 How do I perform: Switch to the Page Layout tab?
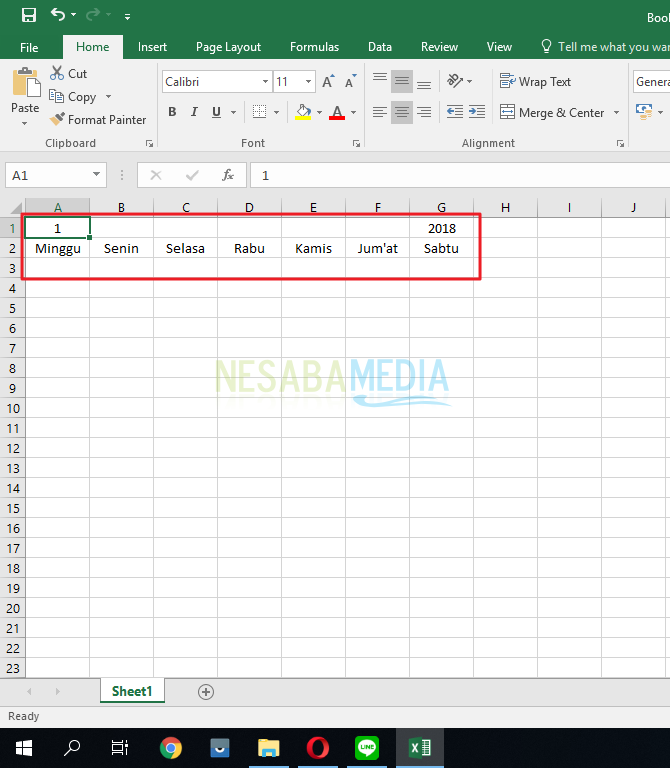point(228,47)
